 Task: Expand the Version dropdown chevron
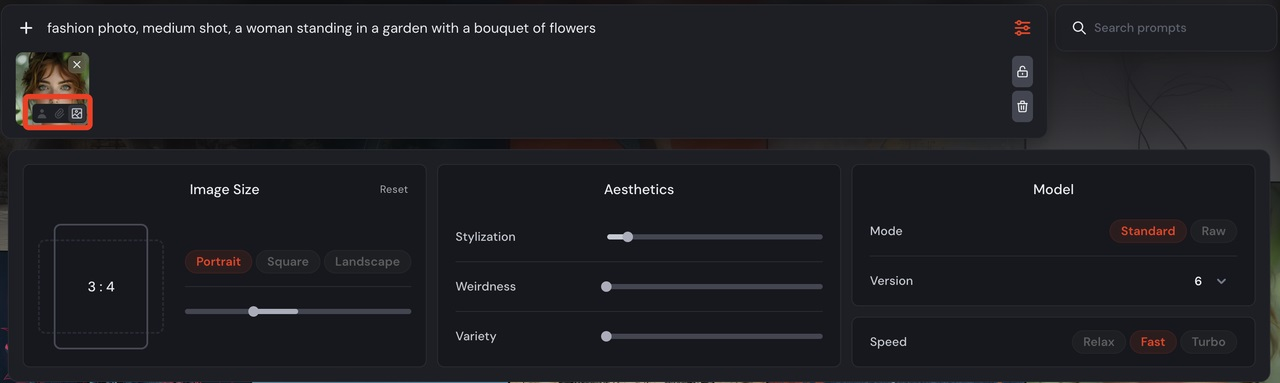tap(1221, 281)
